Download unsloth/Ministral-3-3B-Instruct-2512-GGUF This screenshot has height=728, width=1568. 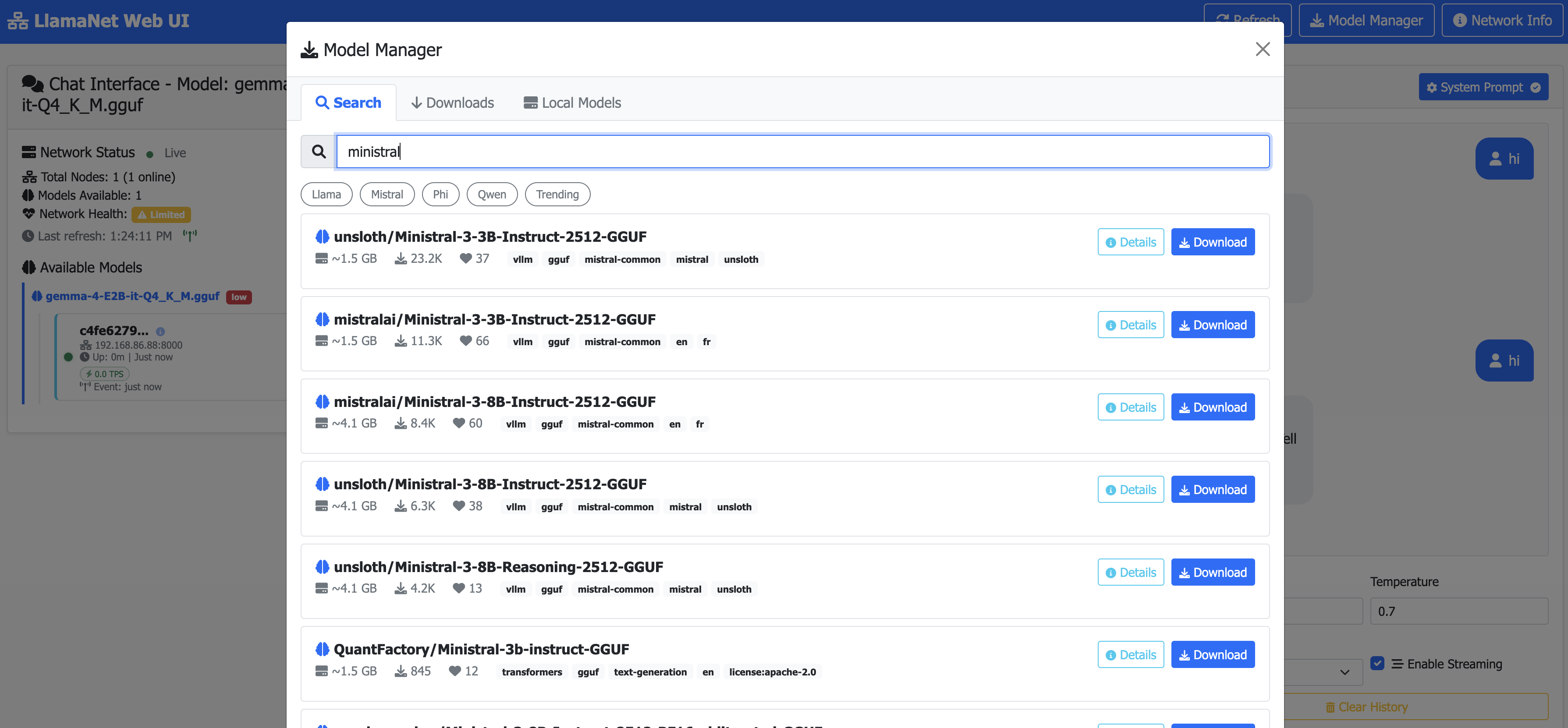(1213, 242)
